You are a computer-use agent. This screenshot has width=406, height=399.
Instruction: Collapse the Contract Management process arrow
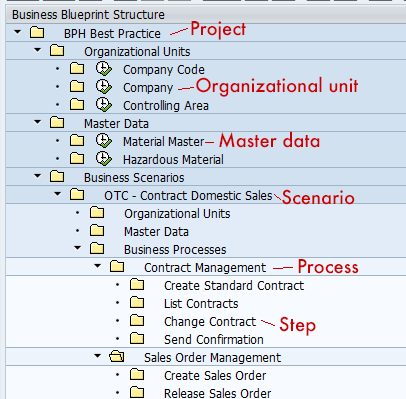click(97, 266)
